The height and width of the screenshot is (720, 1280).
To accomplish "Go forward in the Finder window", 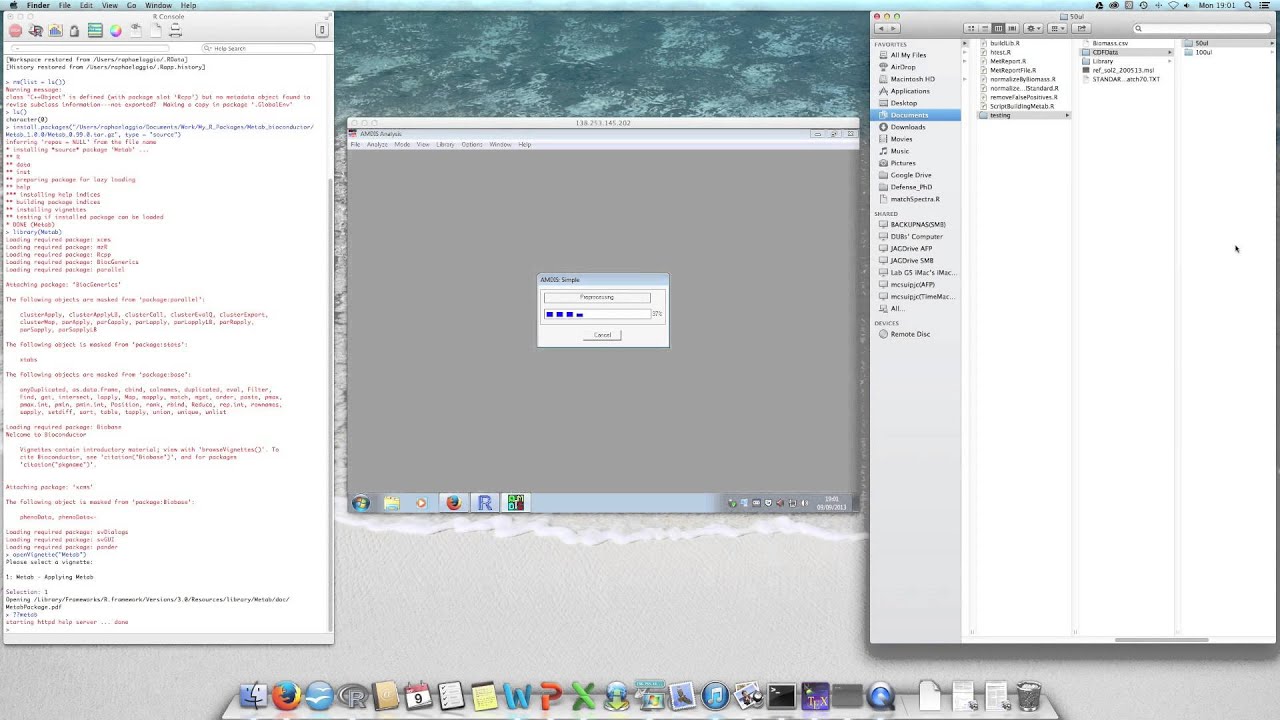I will coord(894,28).
